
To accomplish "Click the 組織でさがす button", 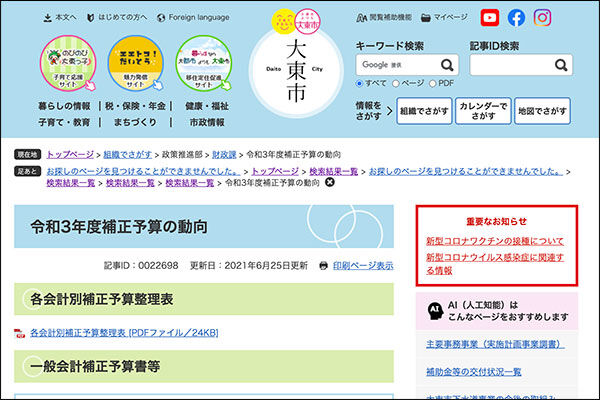I will click(x=424, y=111).
